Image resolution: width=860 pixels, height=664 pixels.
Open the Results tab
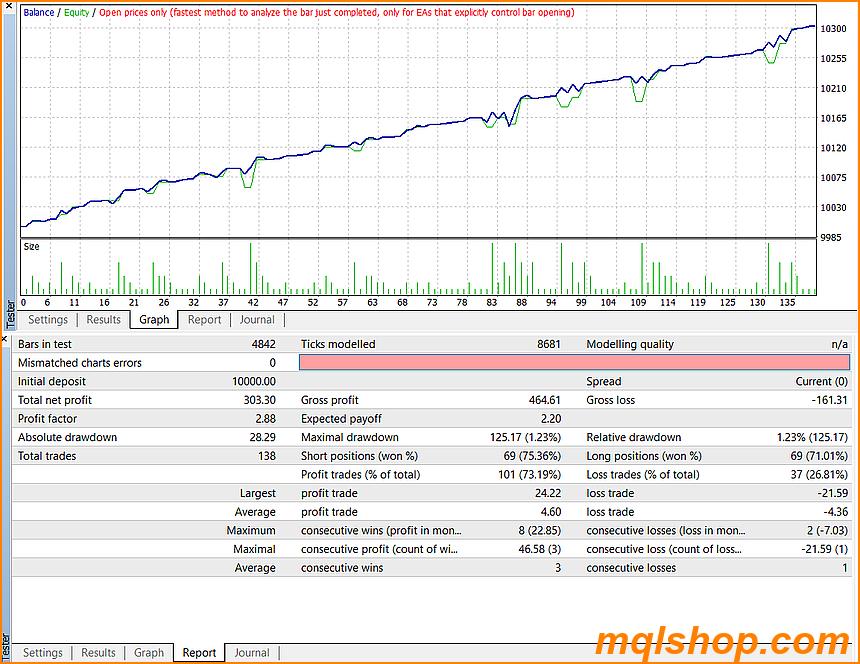(103, 319)
